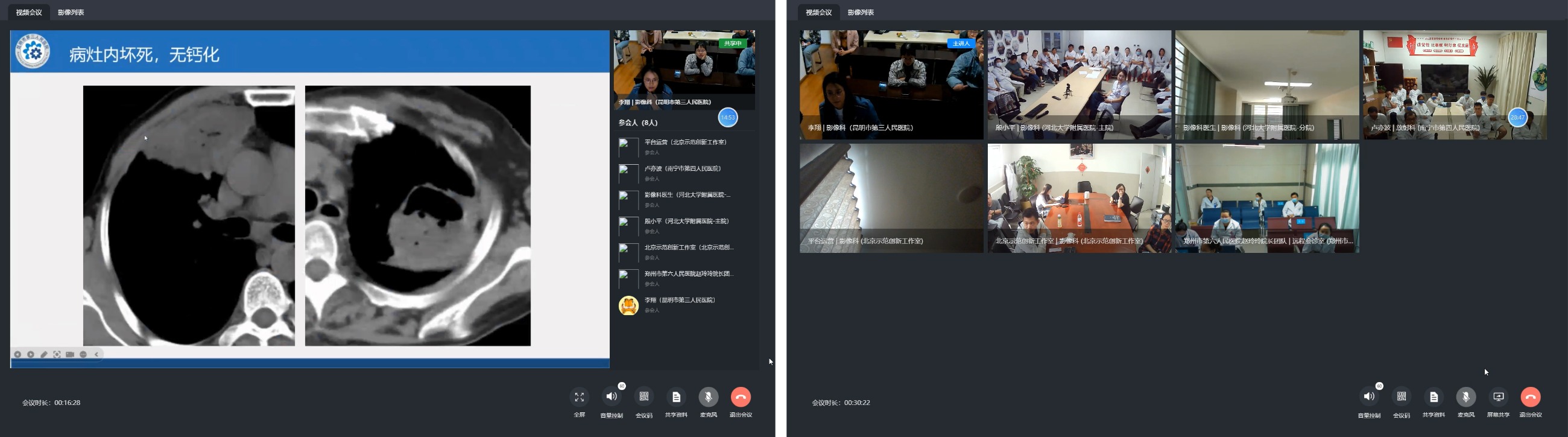This screenshot has width=1568, height=437.
Task: Start 屏幕共享 screen sharing in right window
Action: [x=1498, y=397]
